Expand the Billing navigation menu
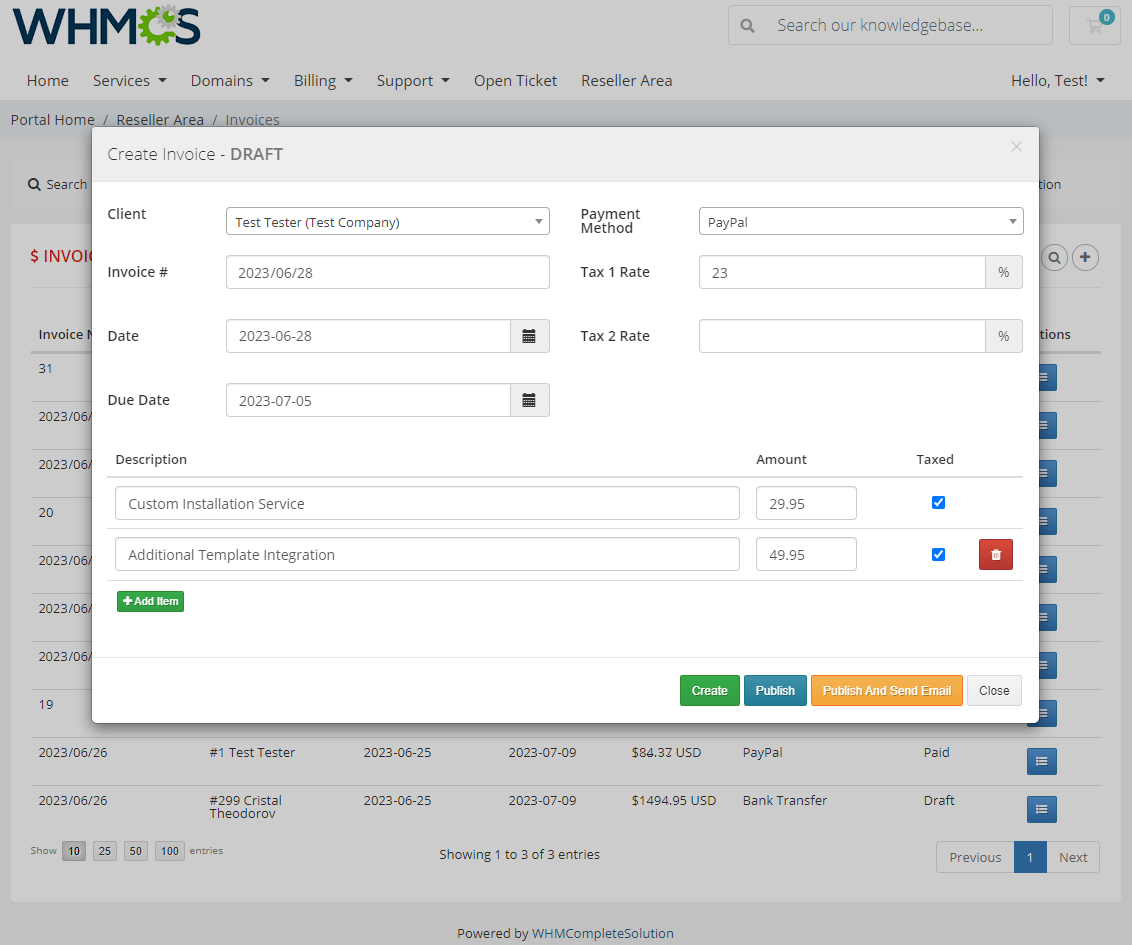Screen dimensions: 1132x945 pyautogui.click(x=323, y=80)
